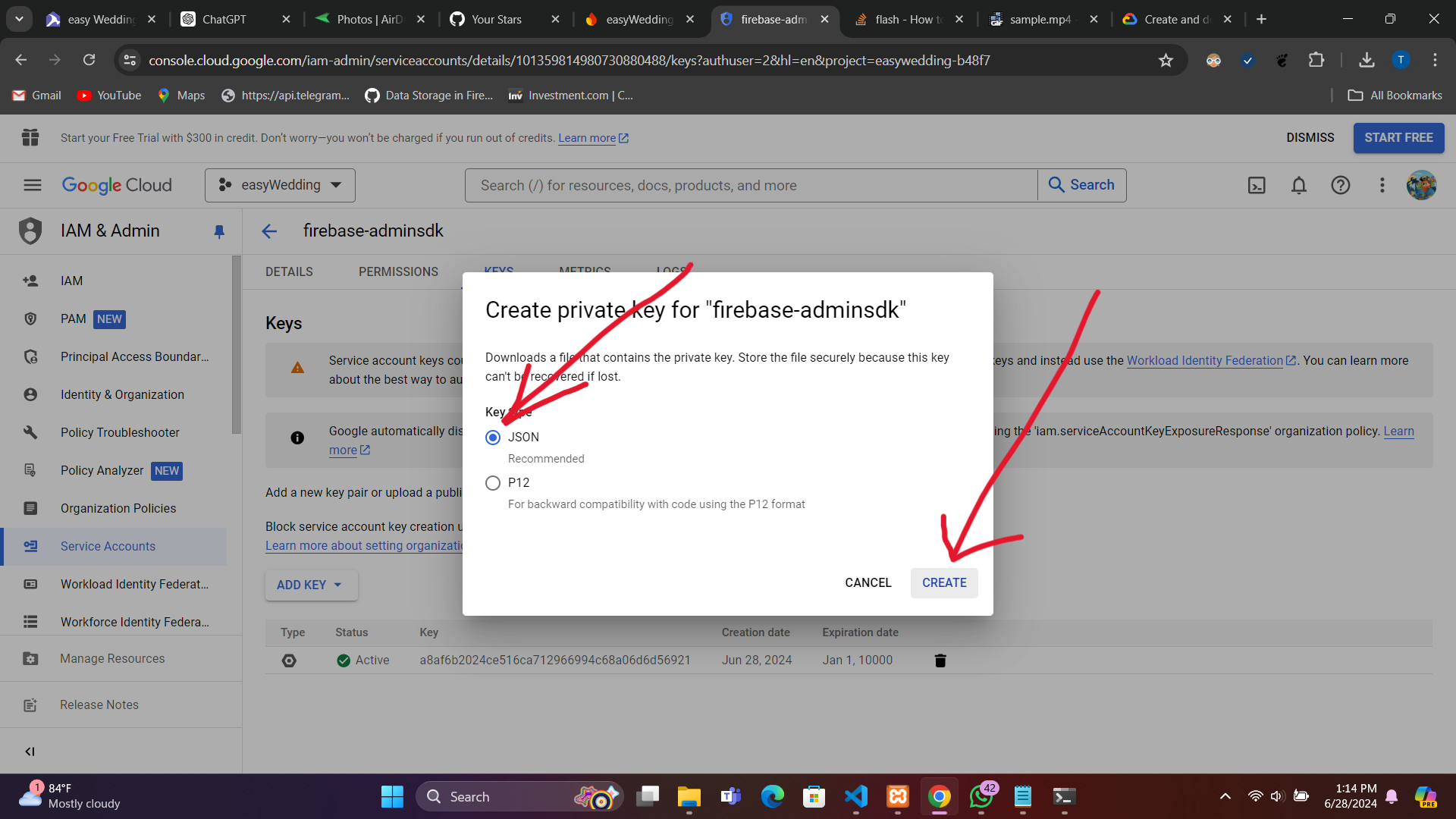Open the ADD KEY dropdown
Screen dimensions: 1456x819
click(x=311, y=585)
